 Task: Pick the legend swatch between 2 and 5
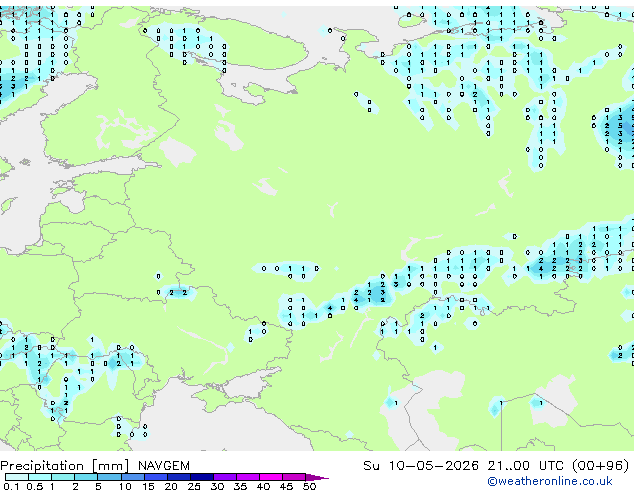[x=86, y=477]
